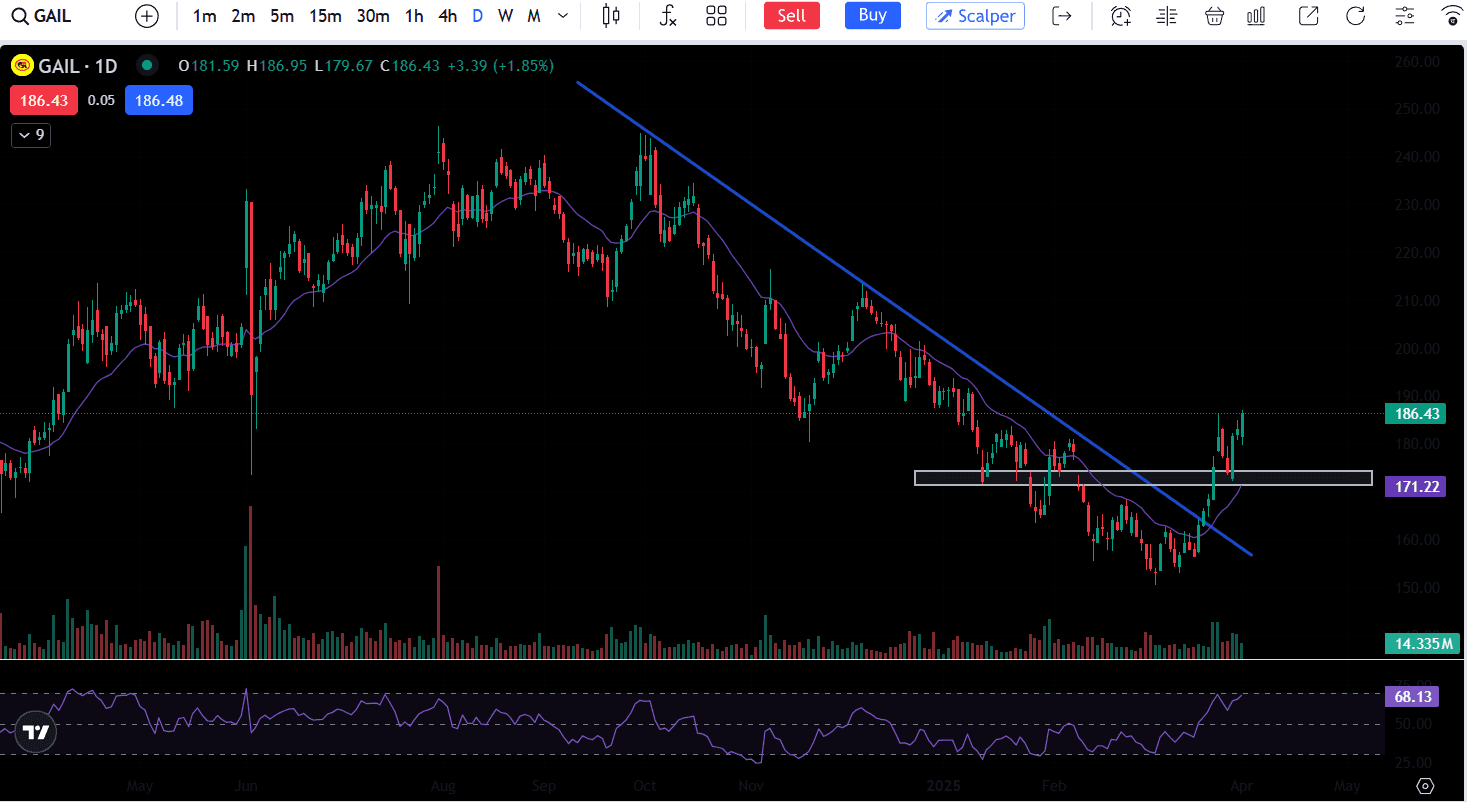Image resolution: width=1467 pixels, height=802 pixels.
Task: Switch to the M monthly timeframe
Action: [x=534, y=16]
